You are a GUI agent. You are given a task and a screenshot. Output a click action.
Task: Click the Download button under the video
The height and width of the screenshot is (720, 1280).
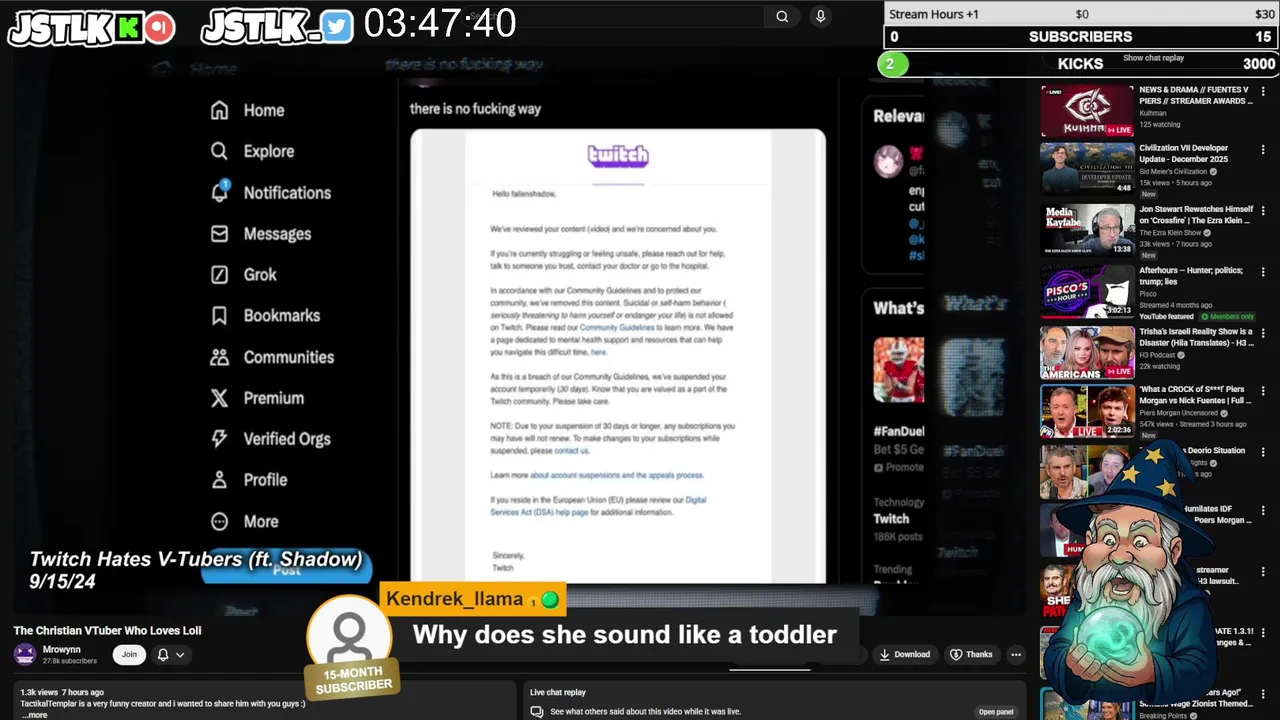pos(904,655)
